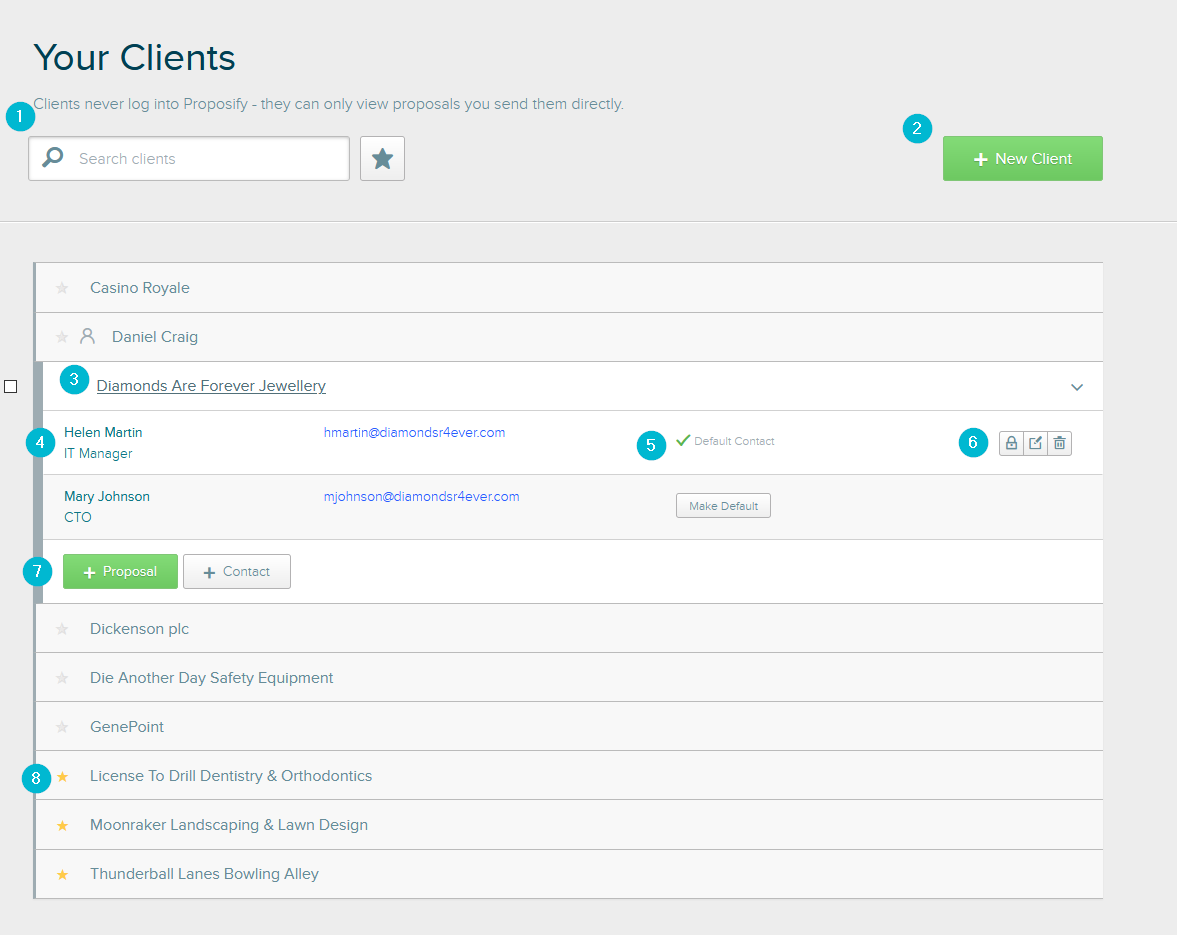Viewport: 1177px width, 935px height.
Task: Click mjohnson@diamondsr4ever.com email link
Action: tap(421, 496)
